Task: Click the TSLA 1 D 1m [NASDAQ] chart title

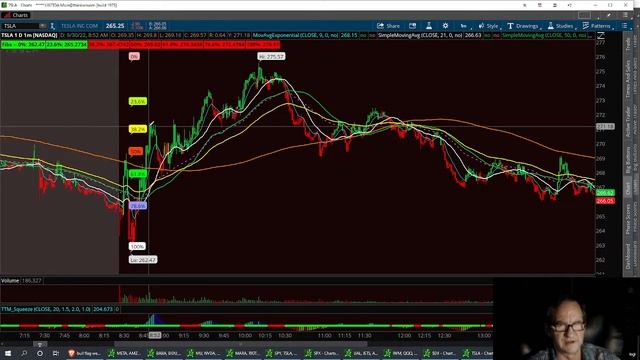Action: [29, 36]
